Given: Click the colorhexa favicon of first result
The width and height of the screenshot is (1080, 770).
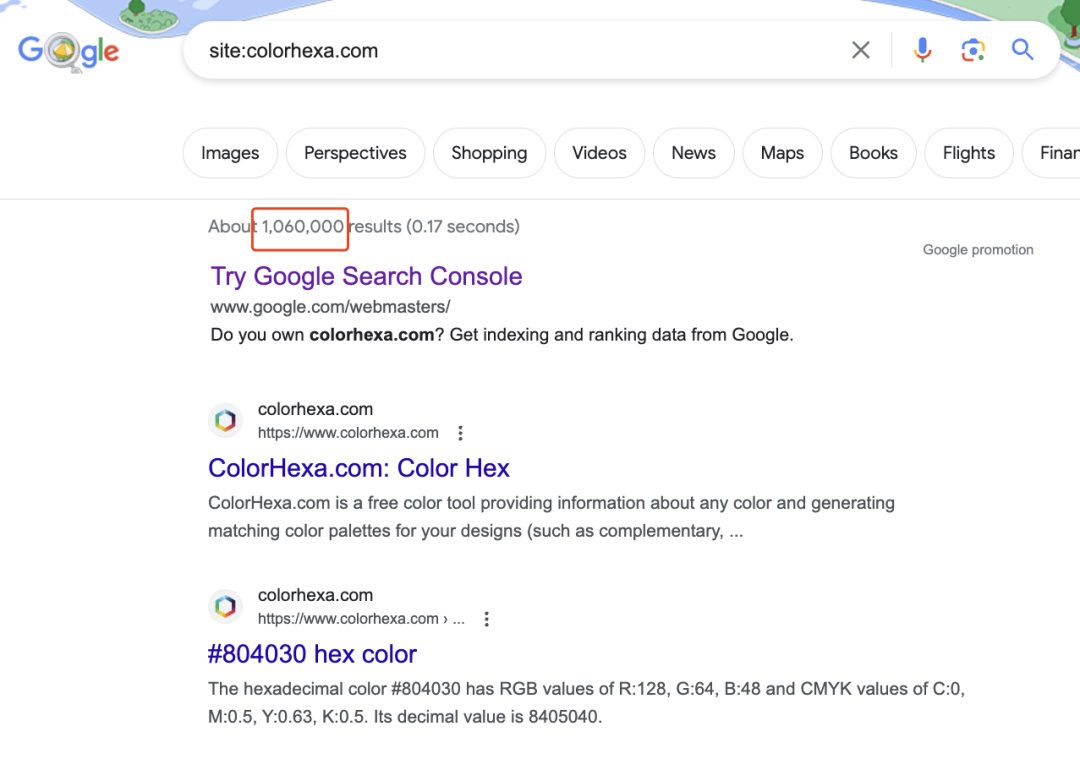Looking at the screenshot, I should coord(226,420).
